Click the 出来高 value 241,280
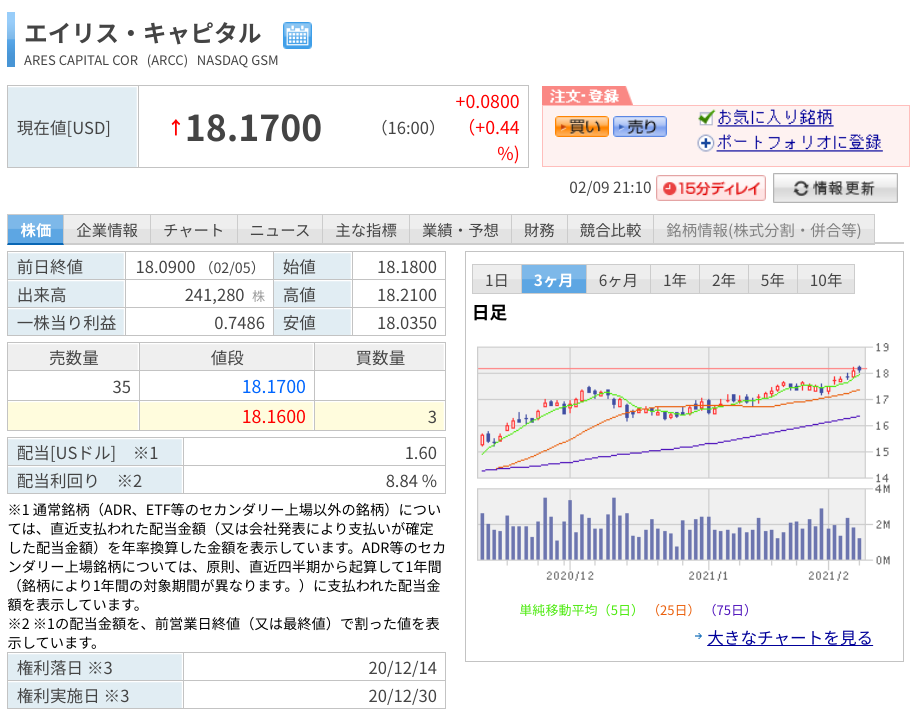The image size is (910, 715). point(214,295)
